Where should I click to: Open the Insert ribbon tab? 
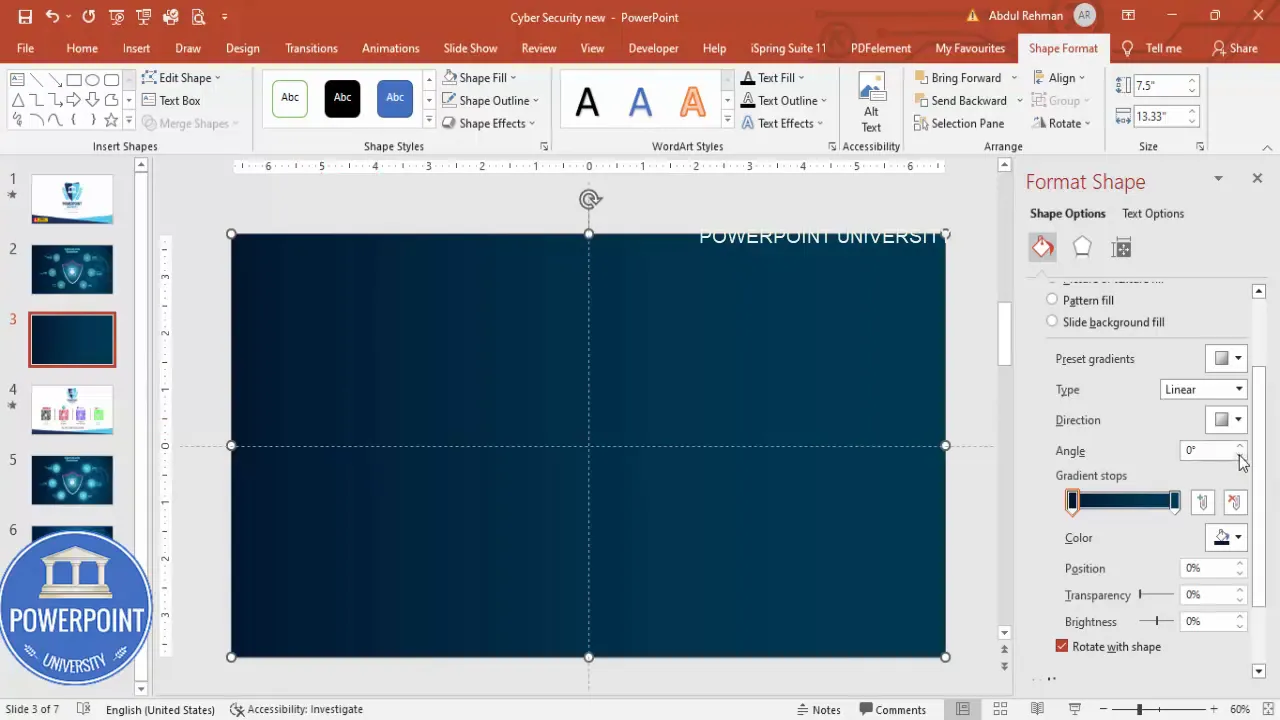136,48
